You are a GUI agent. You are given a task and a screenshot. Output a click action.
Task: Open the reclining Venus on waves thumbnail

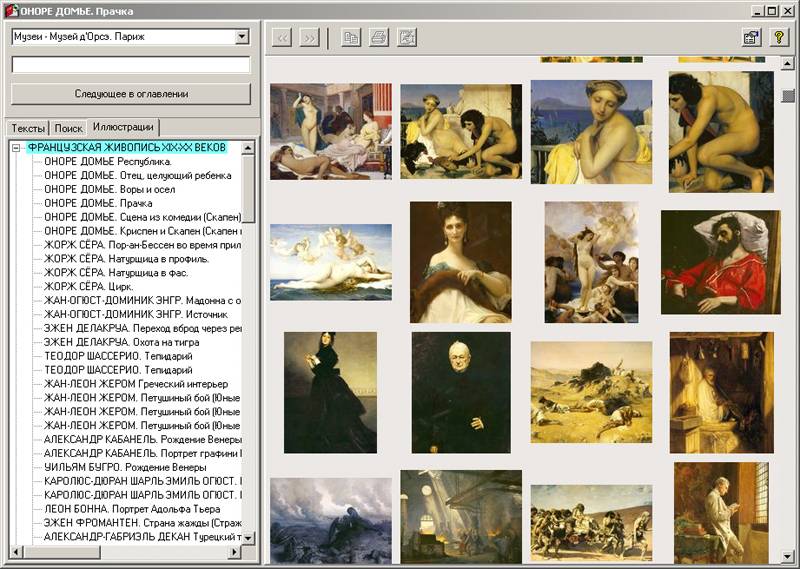(331, 262)
